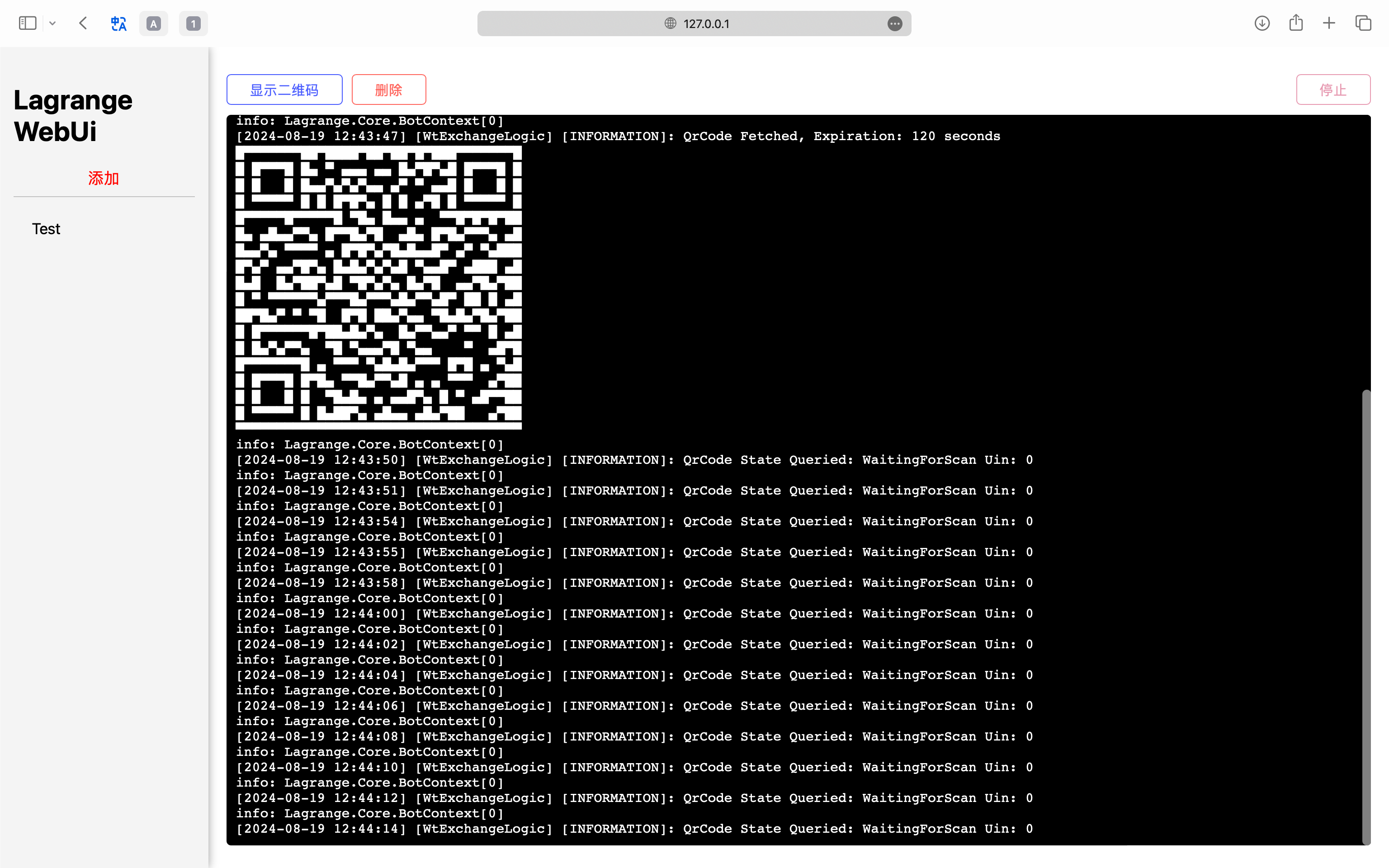Click the QR code in console output

point(378,287)
